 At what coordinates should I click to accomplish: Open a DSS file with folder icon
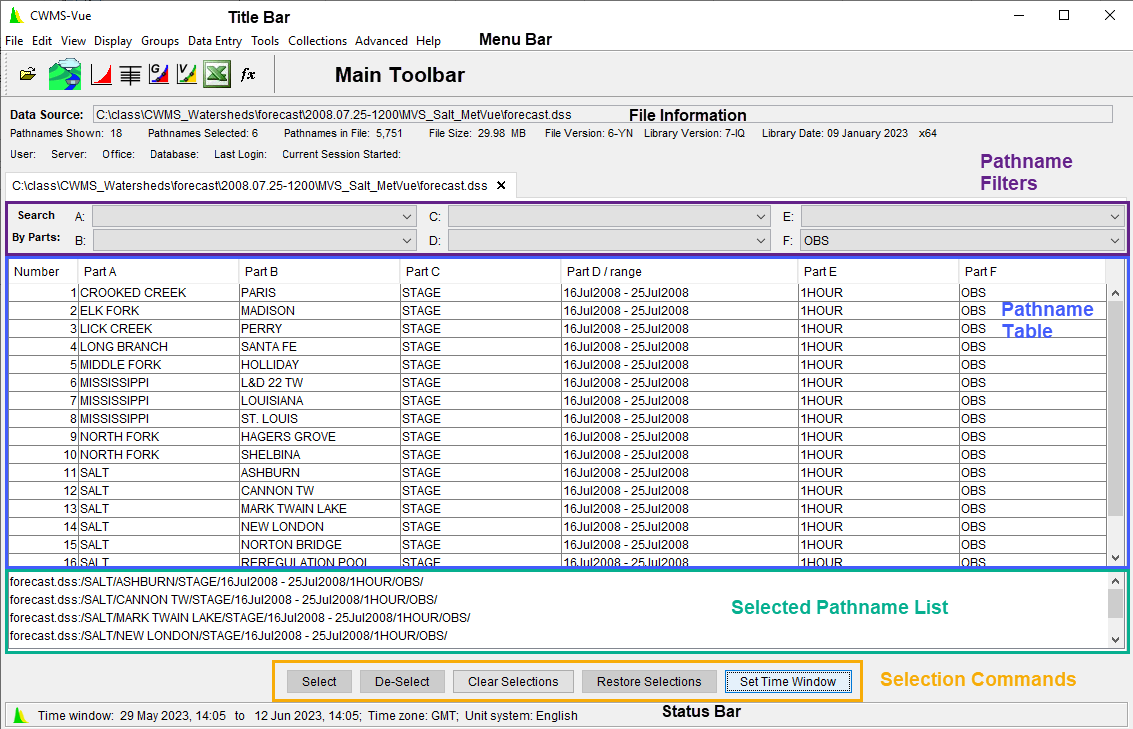[27, 74]
